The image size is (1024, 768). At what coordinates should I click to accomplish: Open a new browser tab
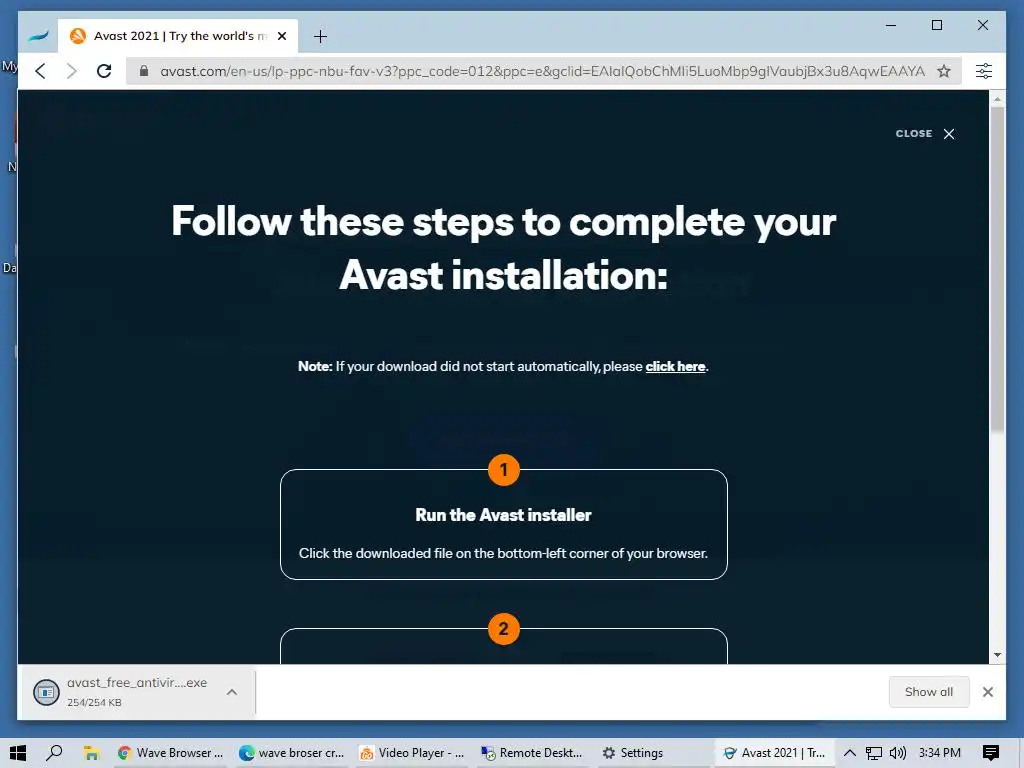320,37
